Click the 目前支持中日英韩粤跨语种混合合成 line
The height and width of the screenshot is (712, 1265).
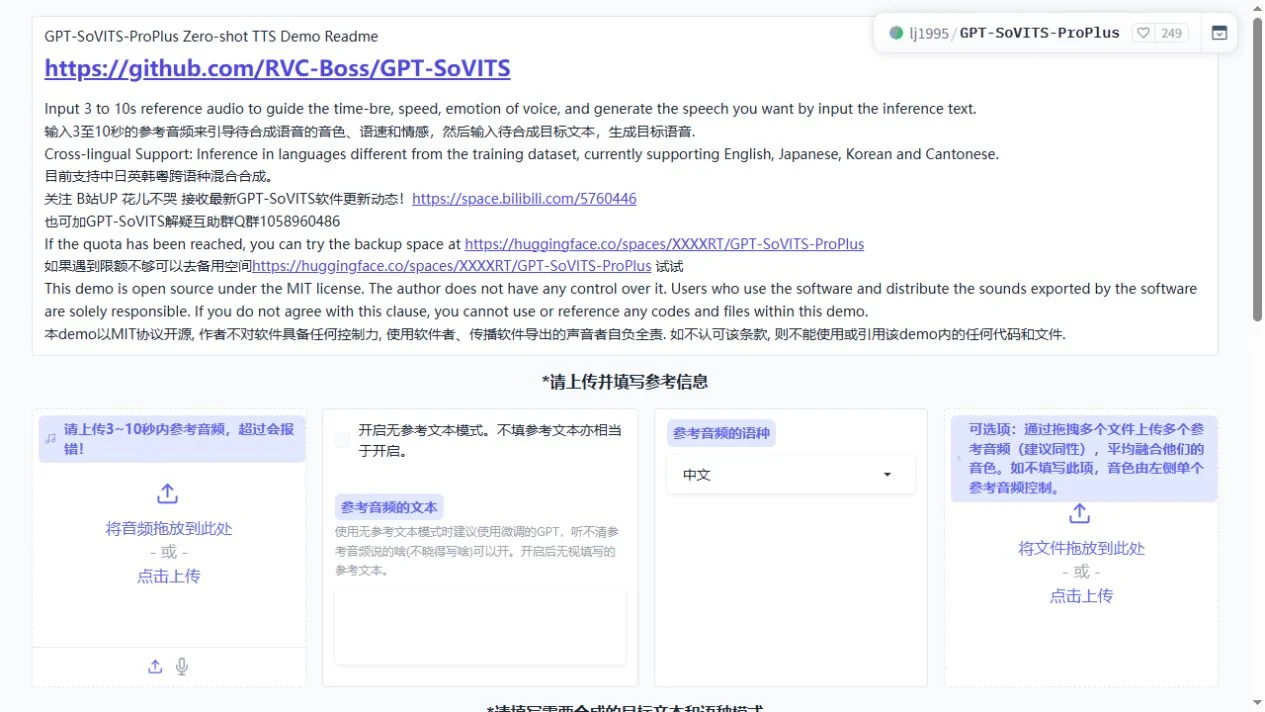pyautogui.click(x=159, y=176)
